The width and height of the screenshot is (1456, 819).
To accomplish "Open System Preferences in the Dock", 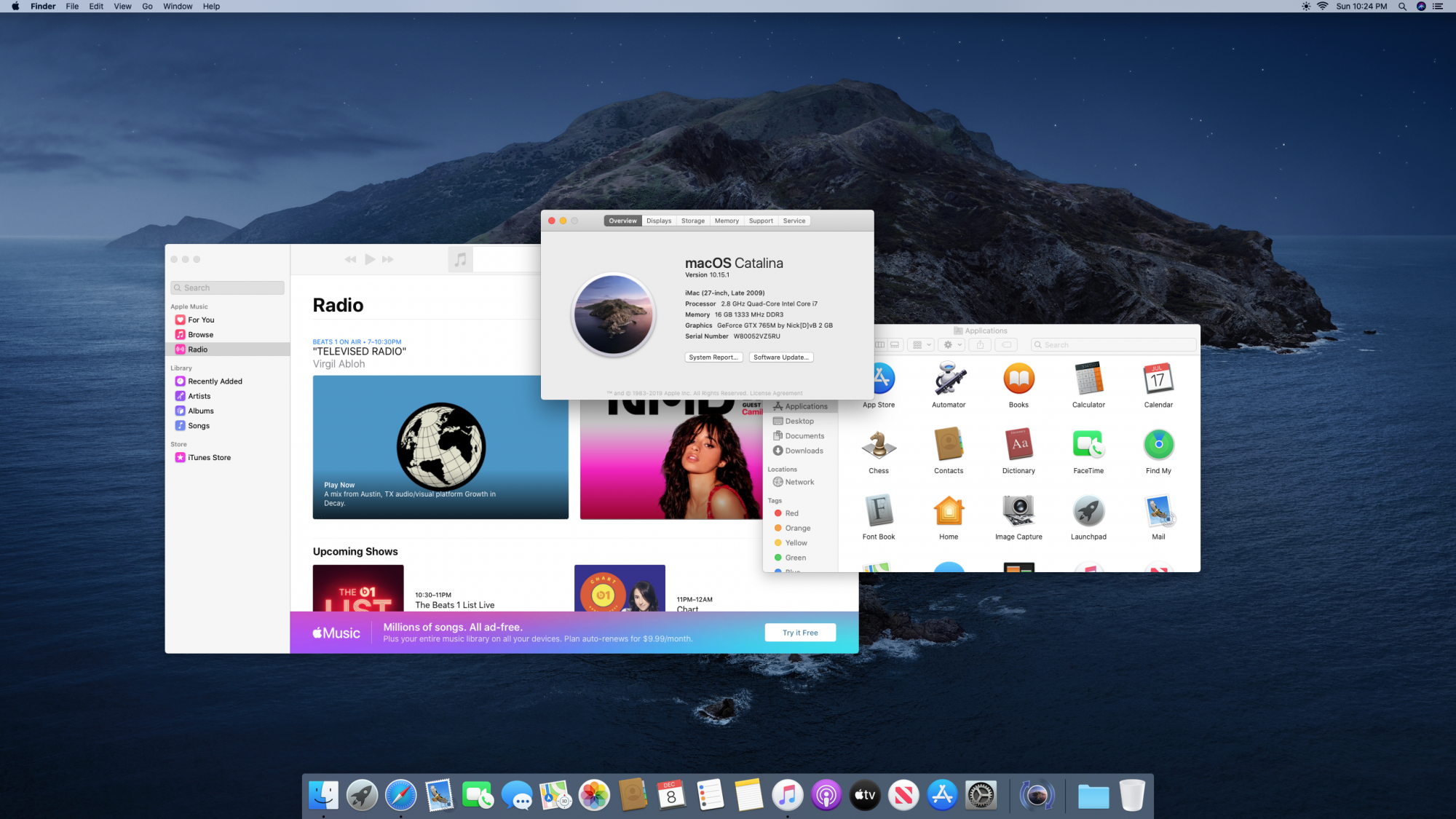I will point(981,795).
